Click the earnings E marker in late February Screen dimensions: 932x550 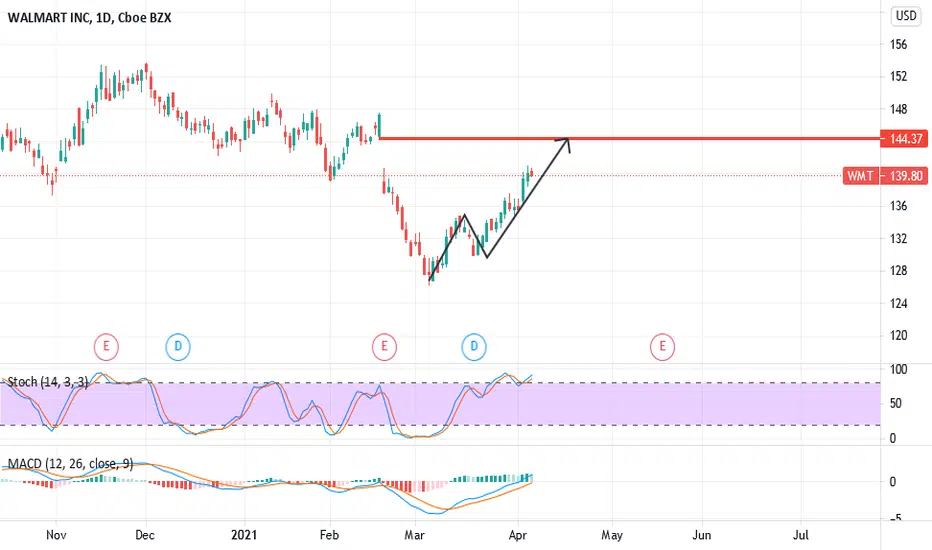[x=384, y=347]
